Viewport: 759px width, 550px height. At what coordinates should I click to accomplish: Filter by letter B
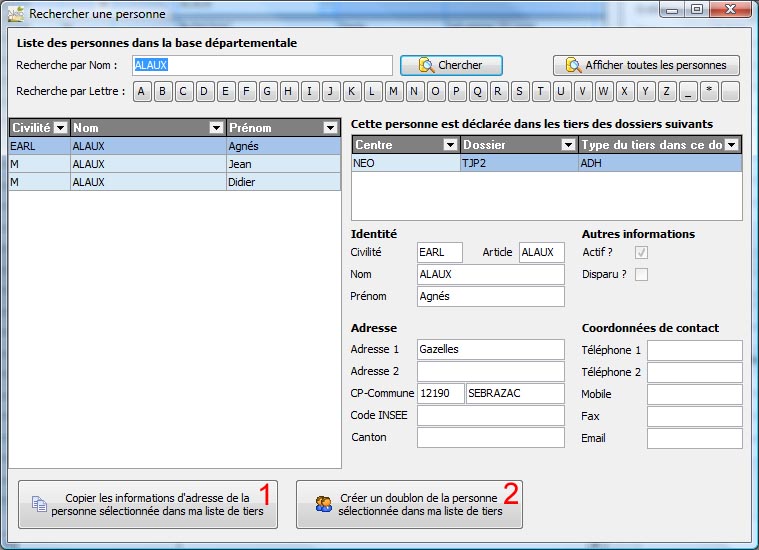click(x=163, y=91)
